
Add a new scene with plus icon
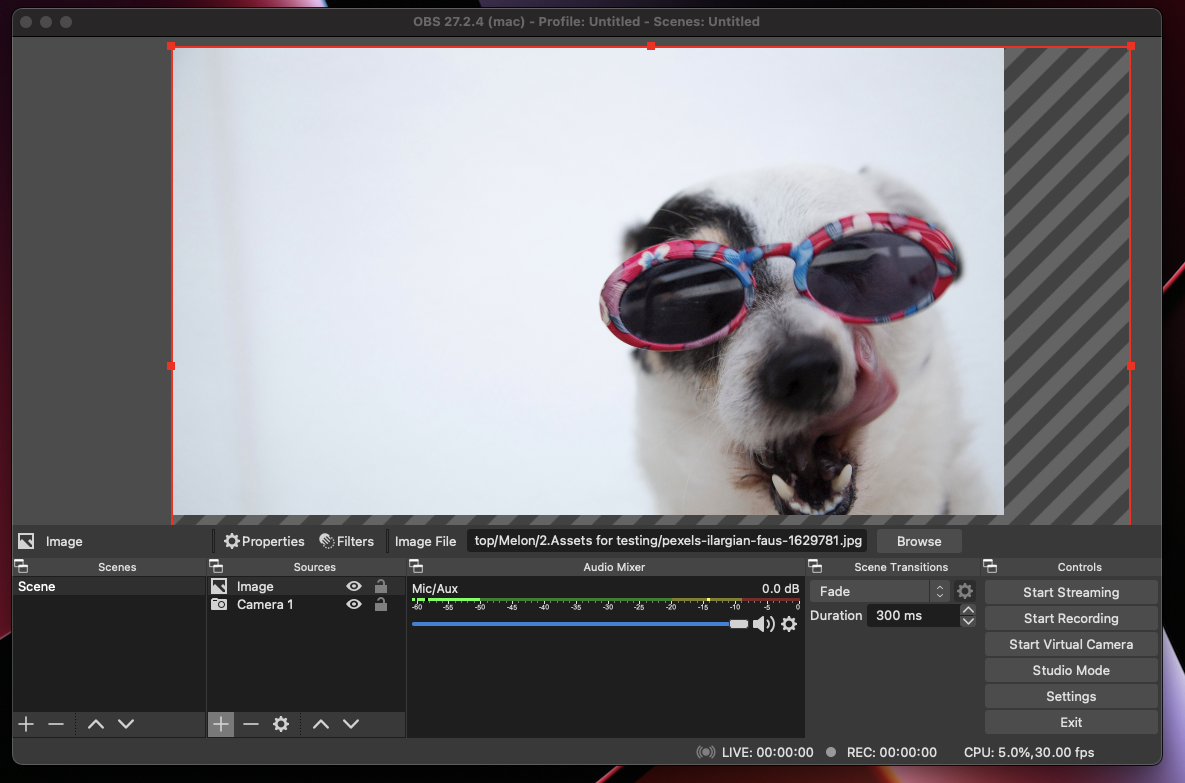click(26, 724)
